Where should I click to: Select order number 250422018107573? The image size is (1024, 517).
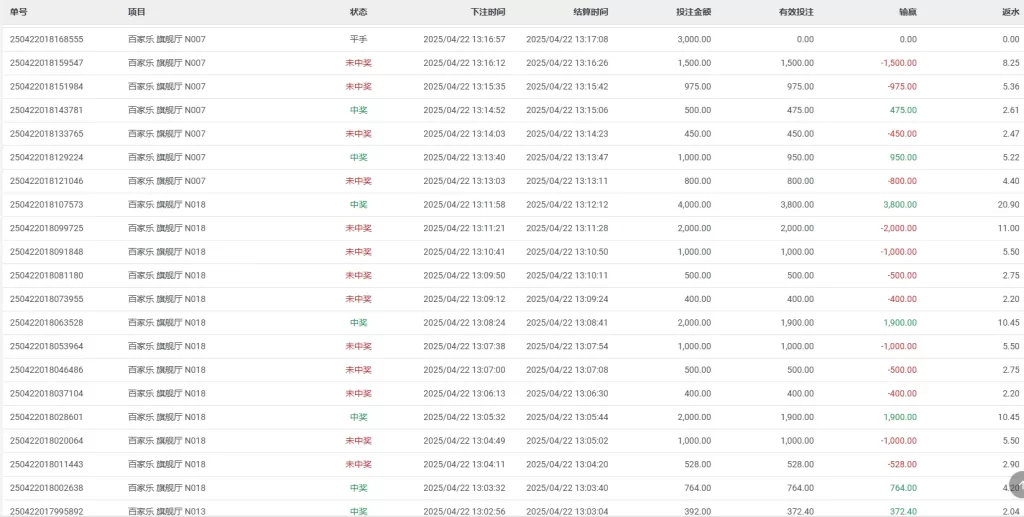tap(46, 204)
